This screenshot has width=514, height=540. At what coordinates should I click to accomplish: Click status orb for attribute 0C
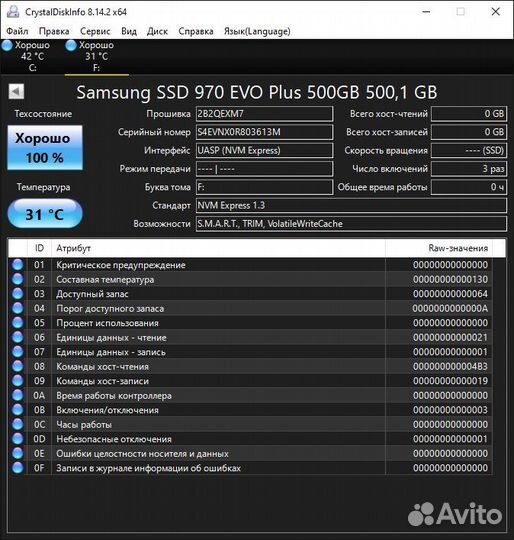18,424
